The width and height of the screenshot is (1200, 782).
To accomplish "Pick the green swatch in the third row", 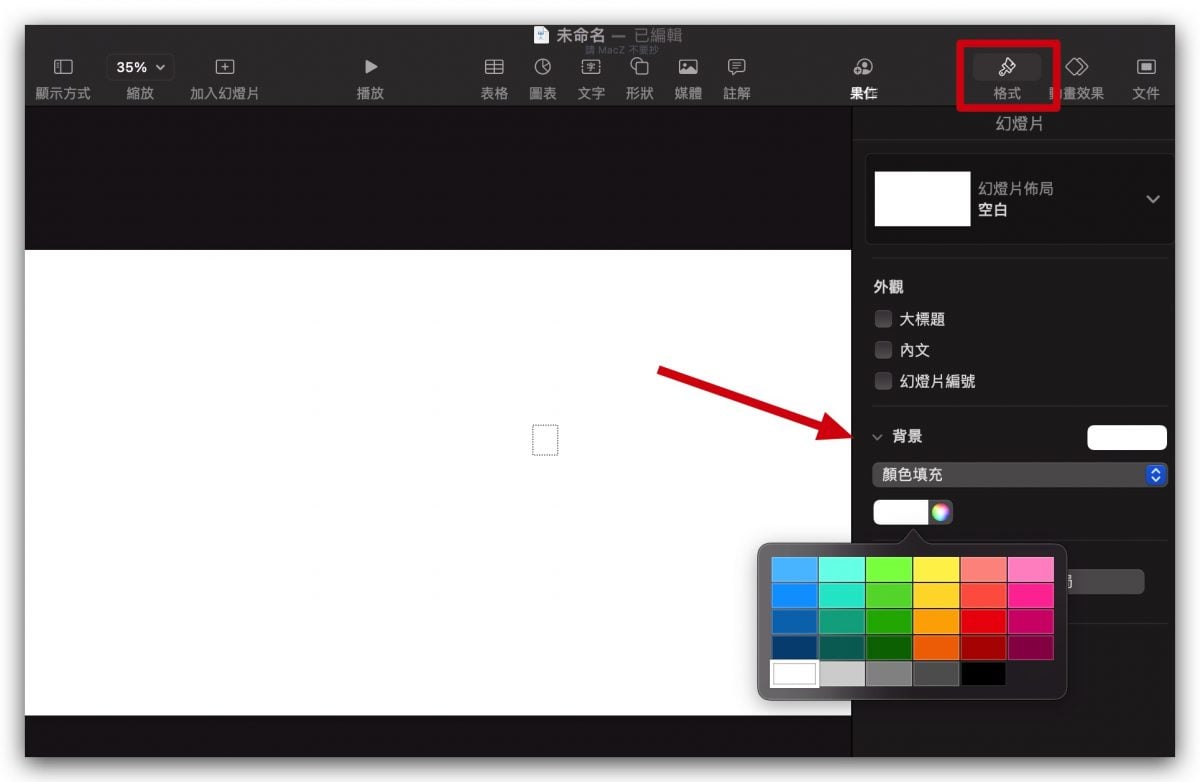I will [x=889, y=621].
